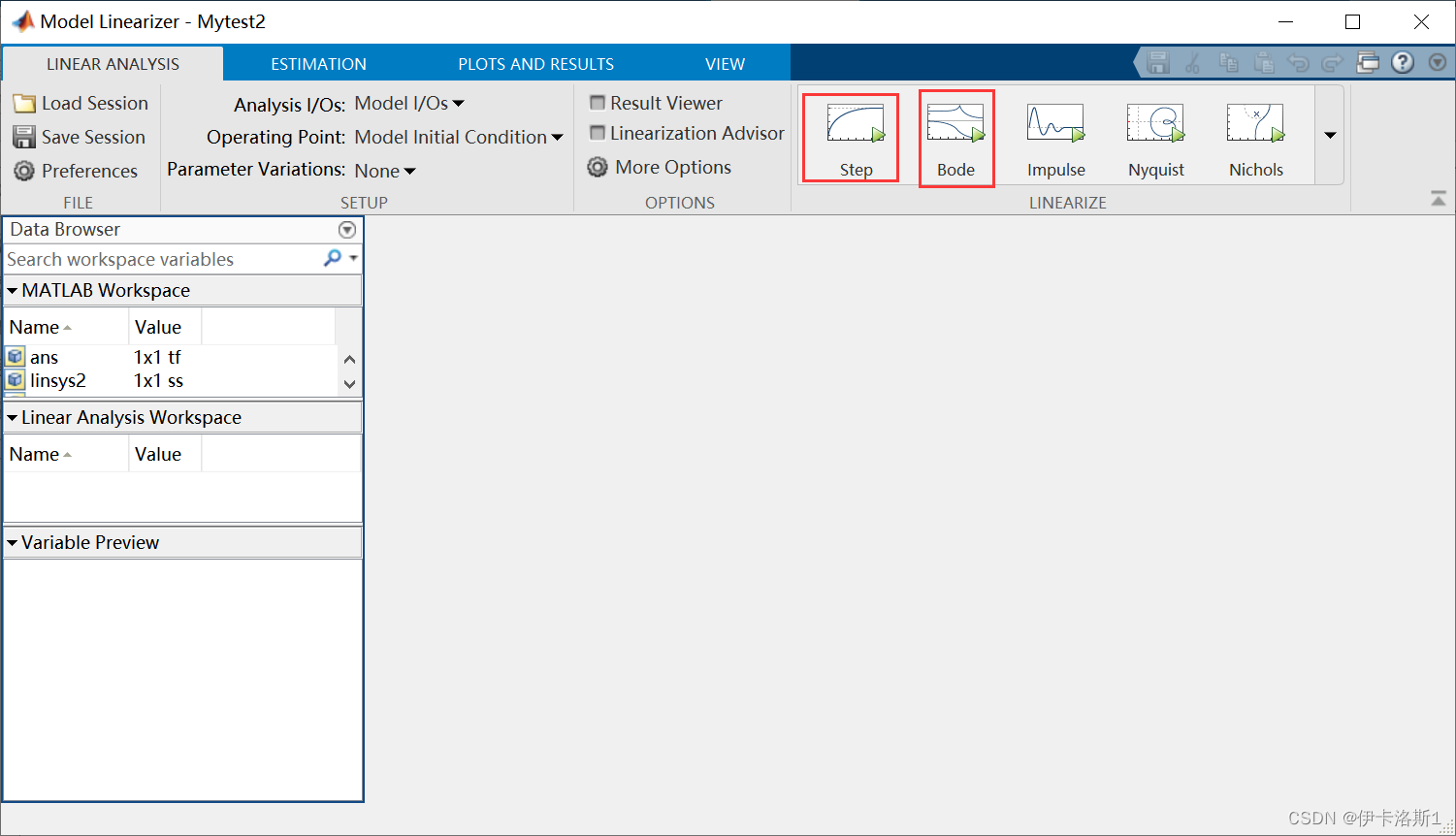Open Preferences gear icon
1456x836 pixels.
pyautogui.click(x=24, y=171)
